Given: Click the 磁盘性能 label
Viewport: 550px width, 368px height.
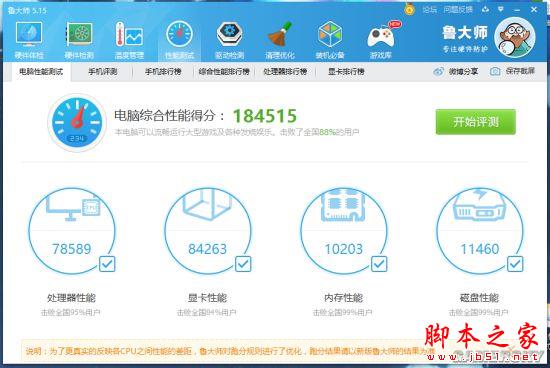Looking at the screenshot, I should [x=479, y=298].
